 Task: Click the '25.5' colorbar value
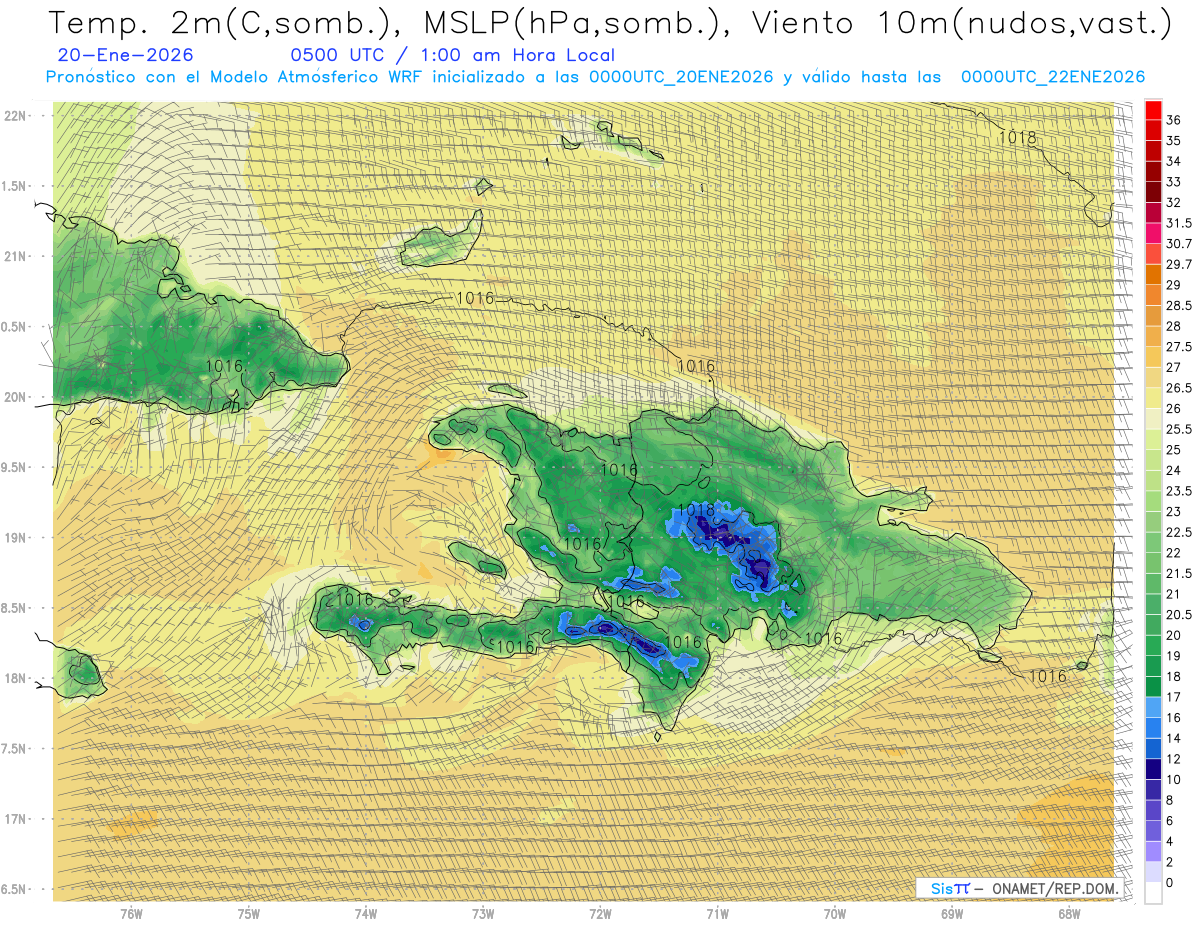[1179, 429]
